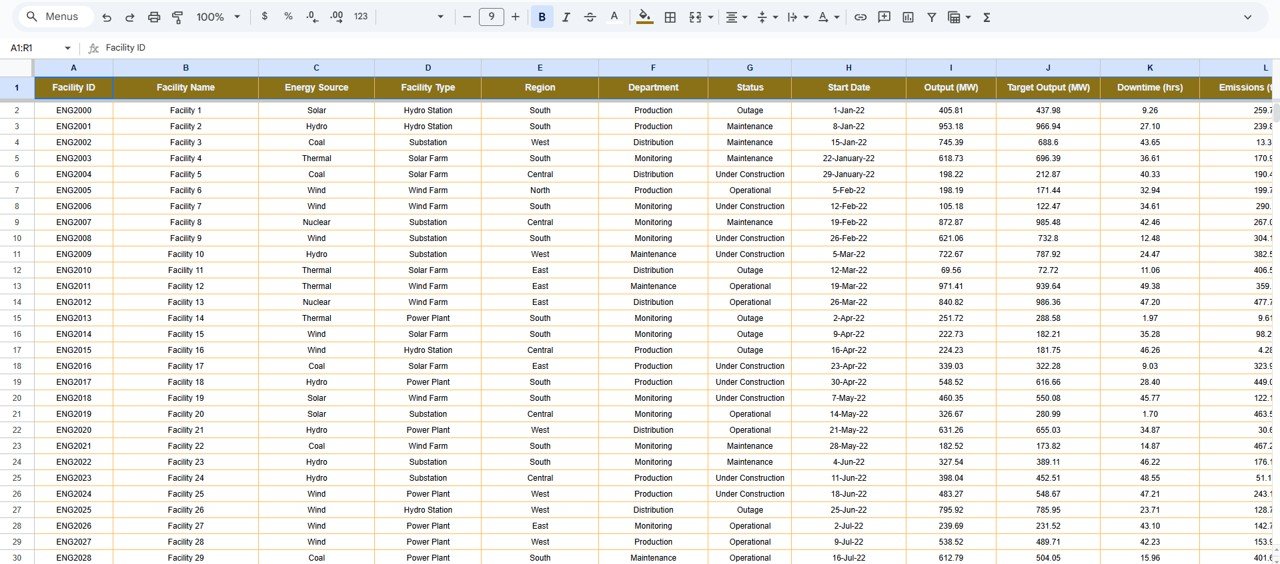Open the Functions sigma icon
This screenshot has width=1280, height=564.
click(x=987, y=17)
